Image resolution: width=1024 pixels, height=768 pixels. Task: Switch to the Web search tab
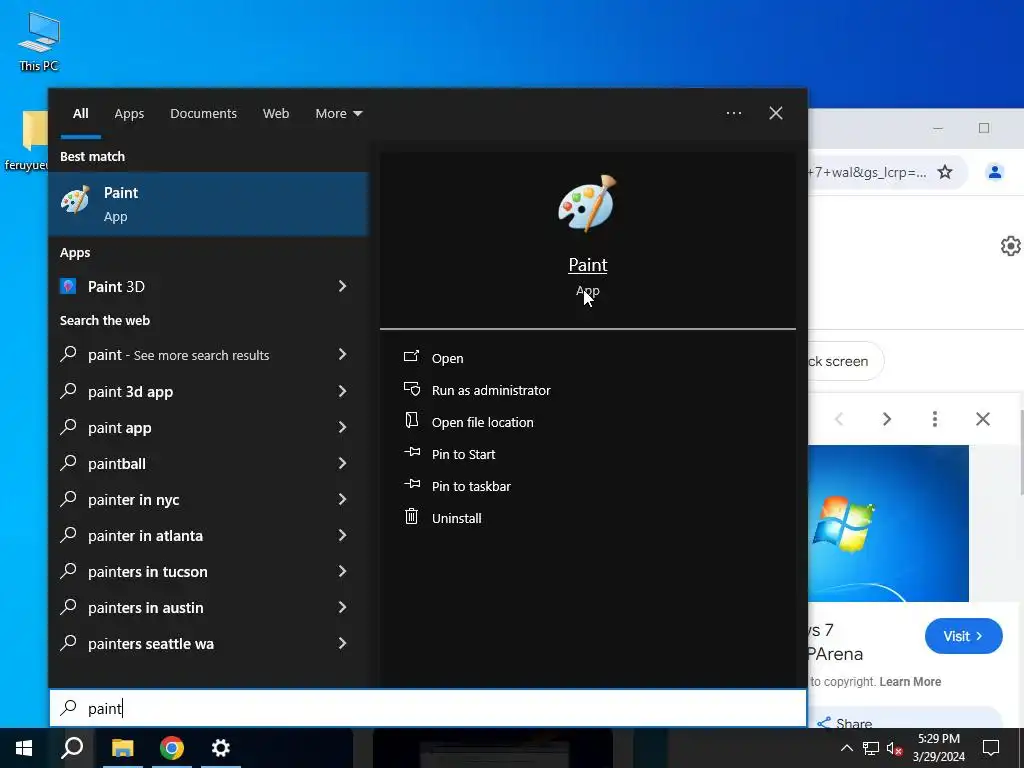click(x=276, y=114)
